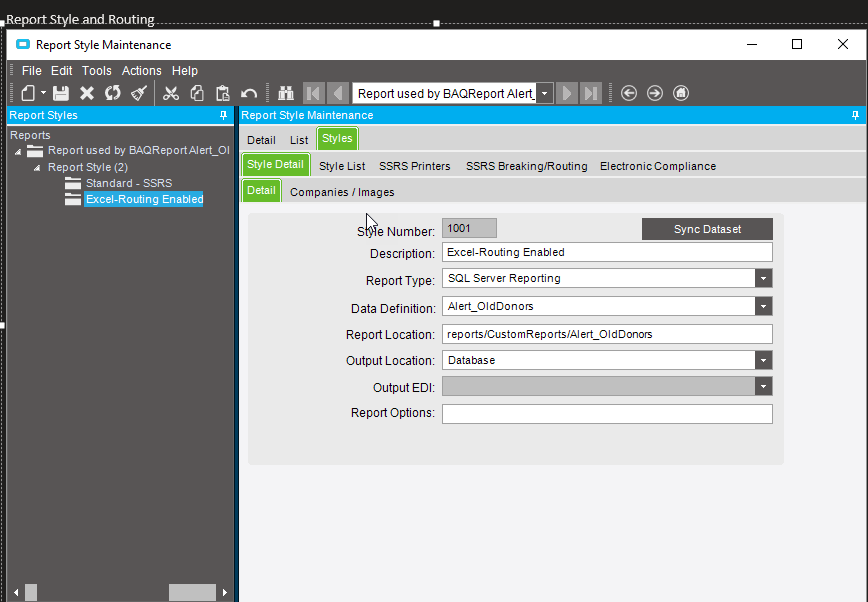868x602 pixels.
Task: Open the SSRS Breaking/Routing tab
Action: click(526, 166)
